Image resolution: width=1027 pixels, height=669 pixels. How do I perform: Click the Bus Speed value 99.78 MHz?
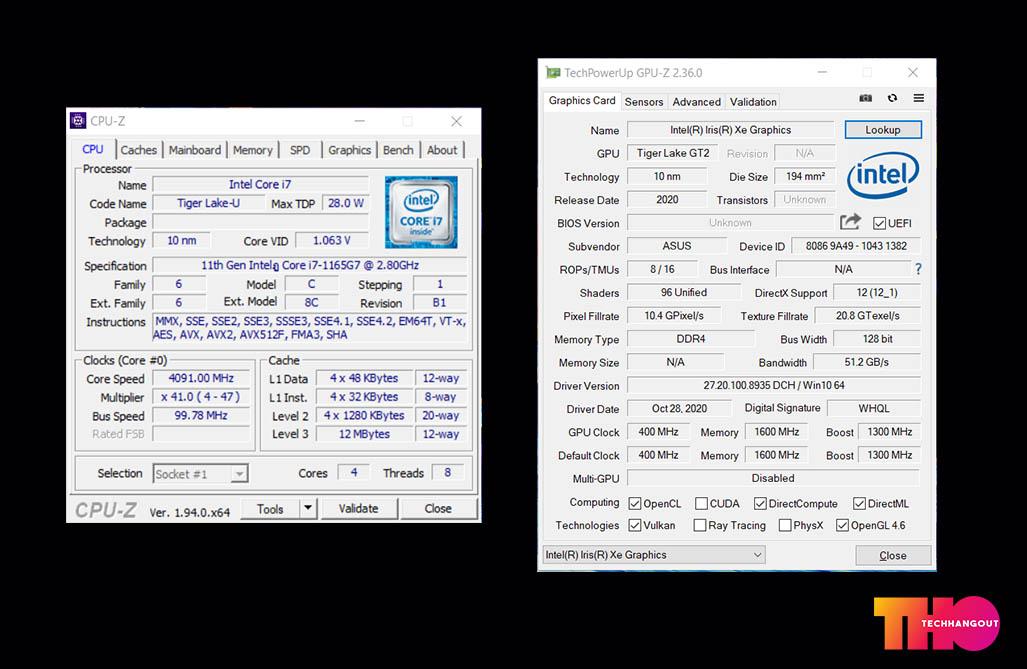[x=201, y=415]
